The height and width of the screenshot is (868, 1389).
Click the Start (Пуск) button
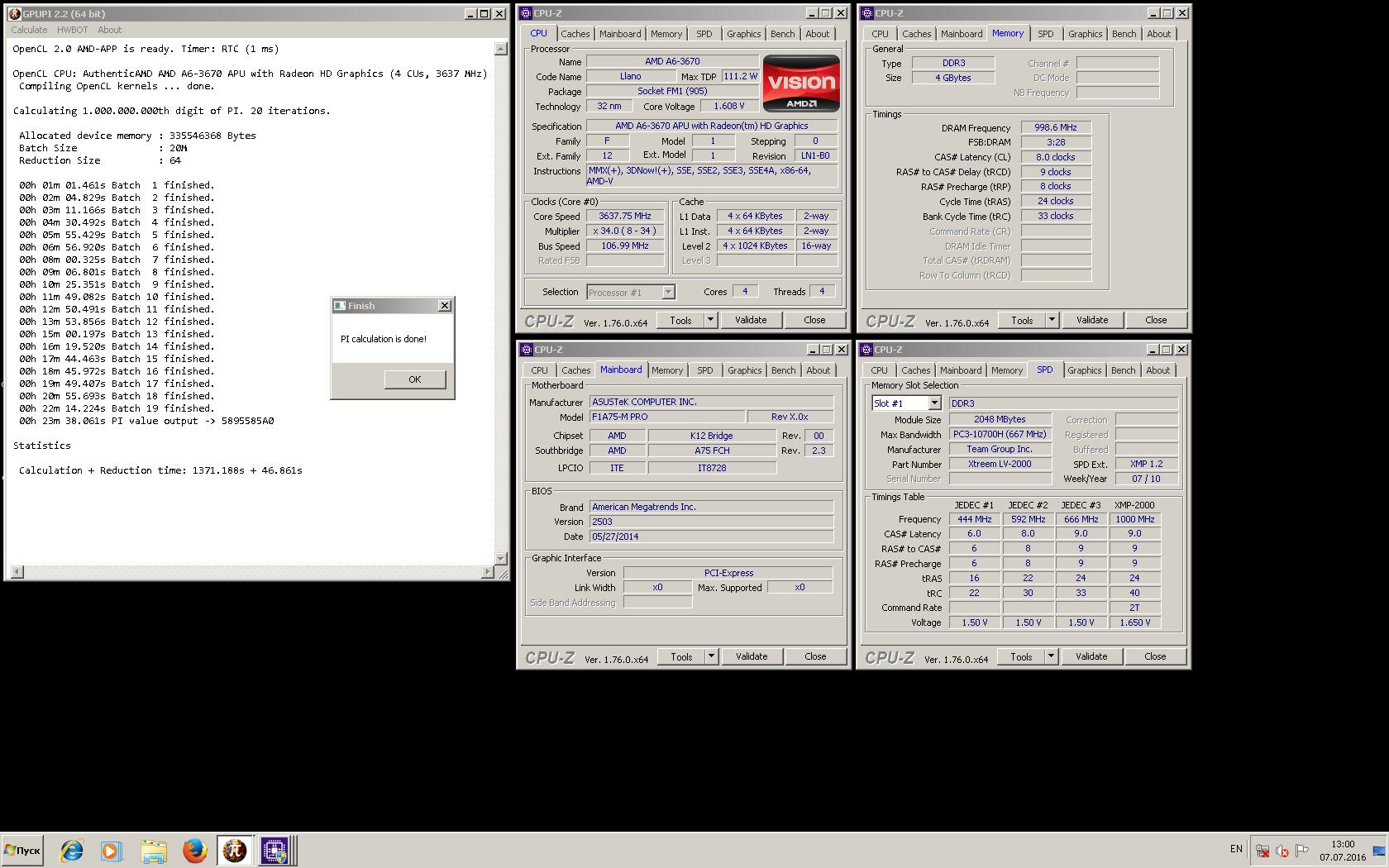pyautogui.click(x=22, y=851)
